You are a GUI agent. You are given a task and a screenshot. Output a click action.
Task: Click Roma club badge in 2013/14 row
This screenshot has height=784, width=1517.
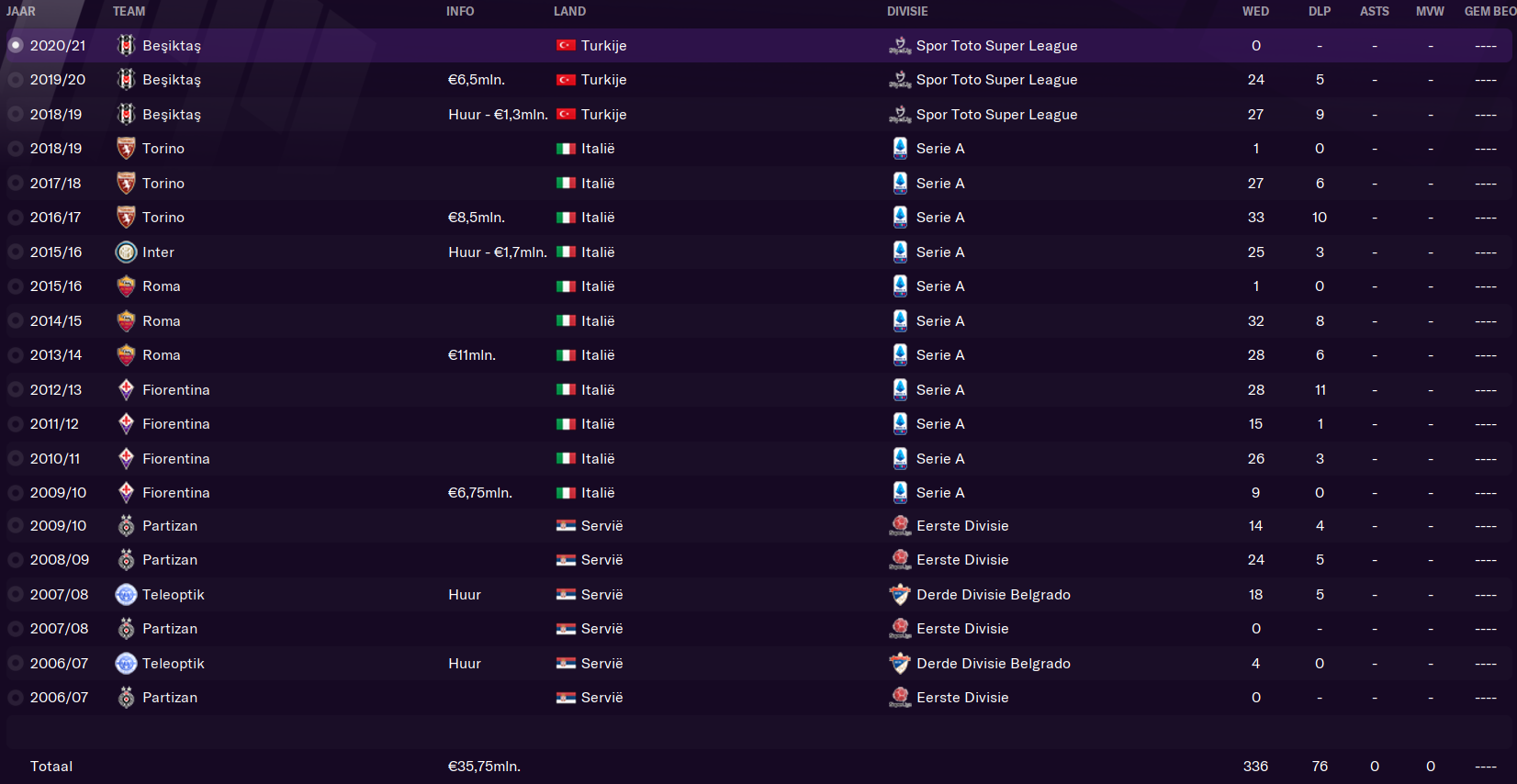pos(126,355)
